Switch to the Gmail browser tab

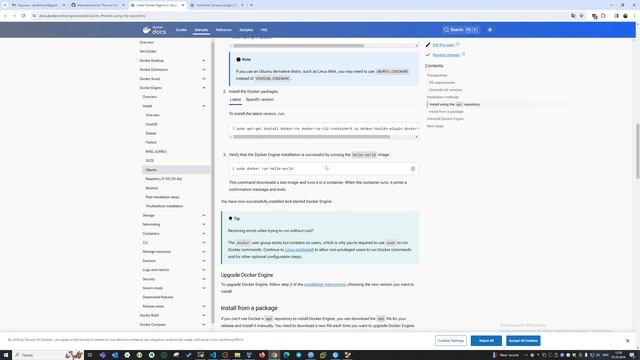(38, 5)
